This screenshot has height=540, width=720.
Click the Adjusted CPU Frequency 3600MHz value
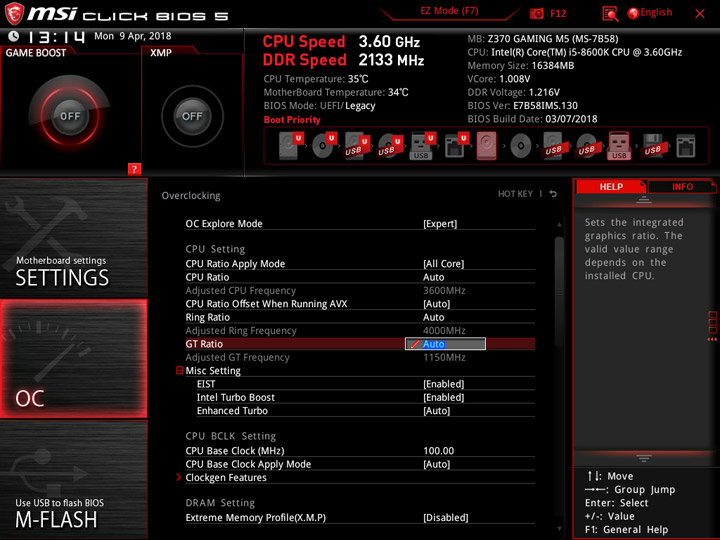pyautogui.click(x=444, y=290)
